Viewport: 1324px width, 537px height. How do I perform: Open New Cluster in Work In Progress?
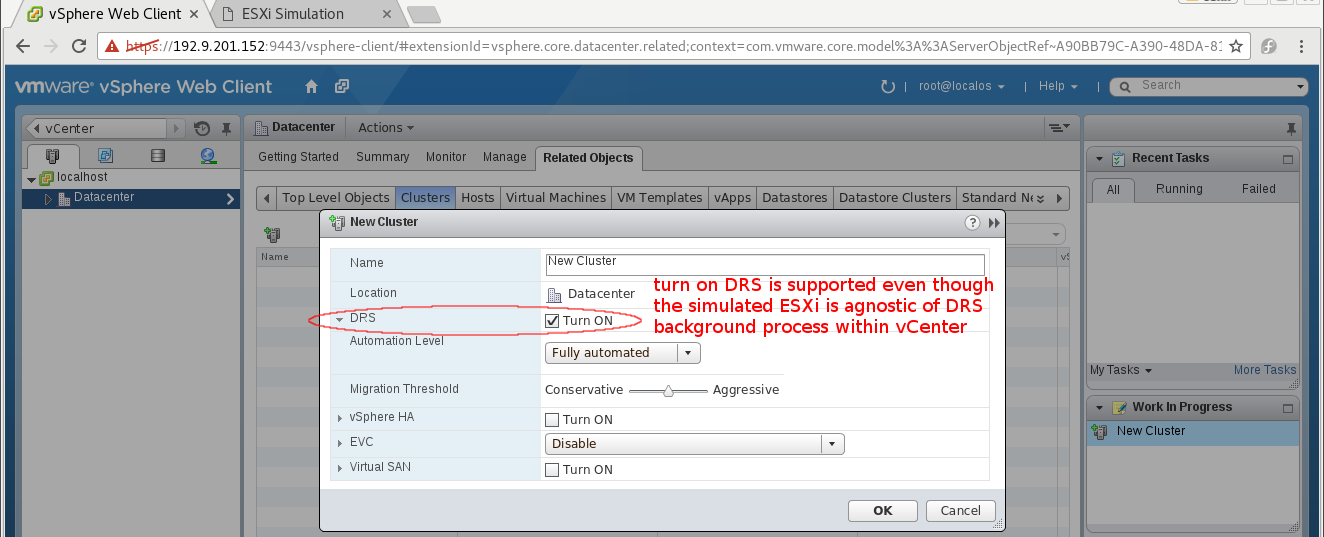click(1192, 432)
